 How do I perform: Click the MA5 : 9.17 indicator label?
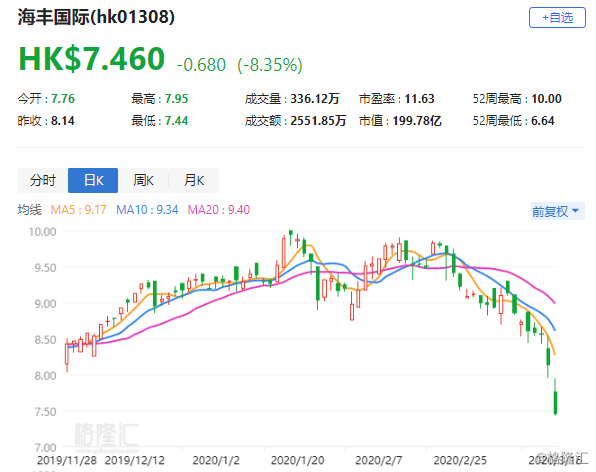[78, 210]
